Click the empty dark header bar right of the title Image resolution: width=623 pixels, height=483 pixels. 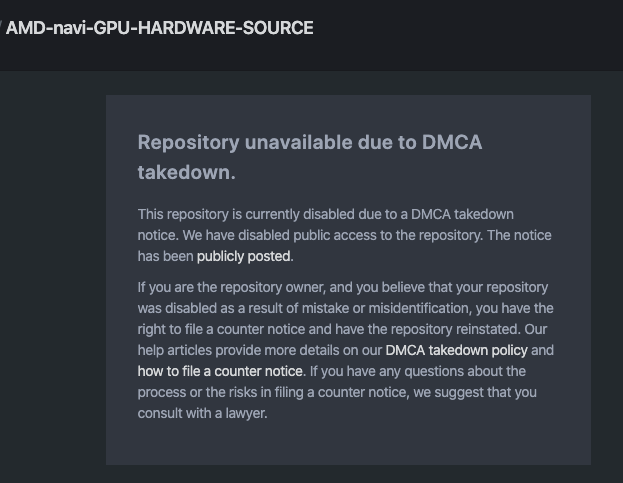470,30
